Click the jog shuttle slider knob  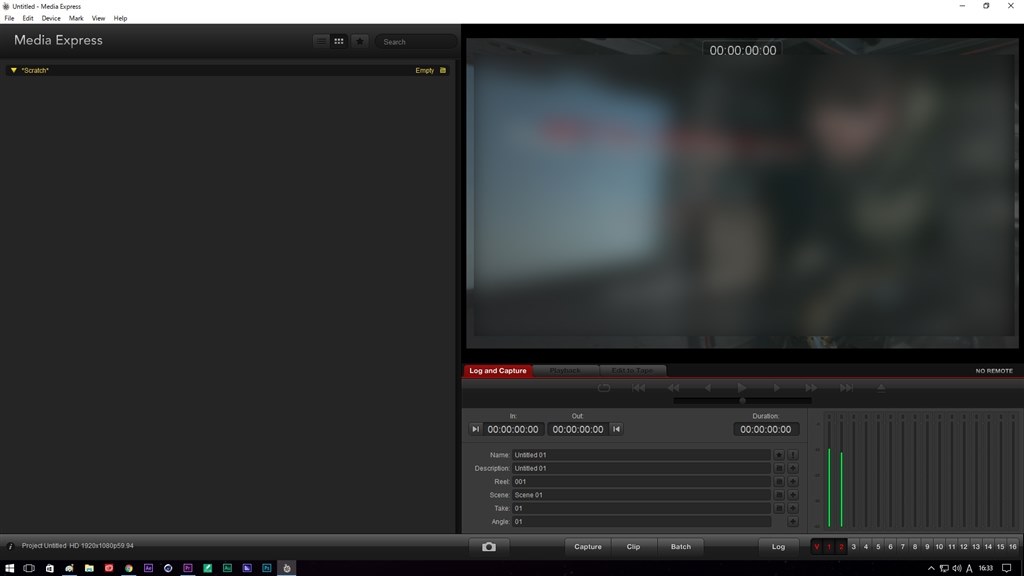pyautogui.click(x=743, y=400)
